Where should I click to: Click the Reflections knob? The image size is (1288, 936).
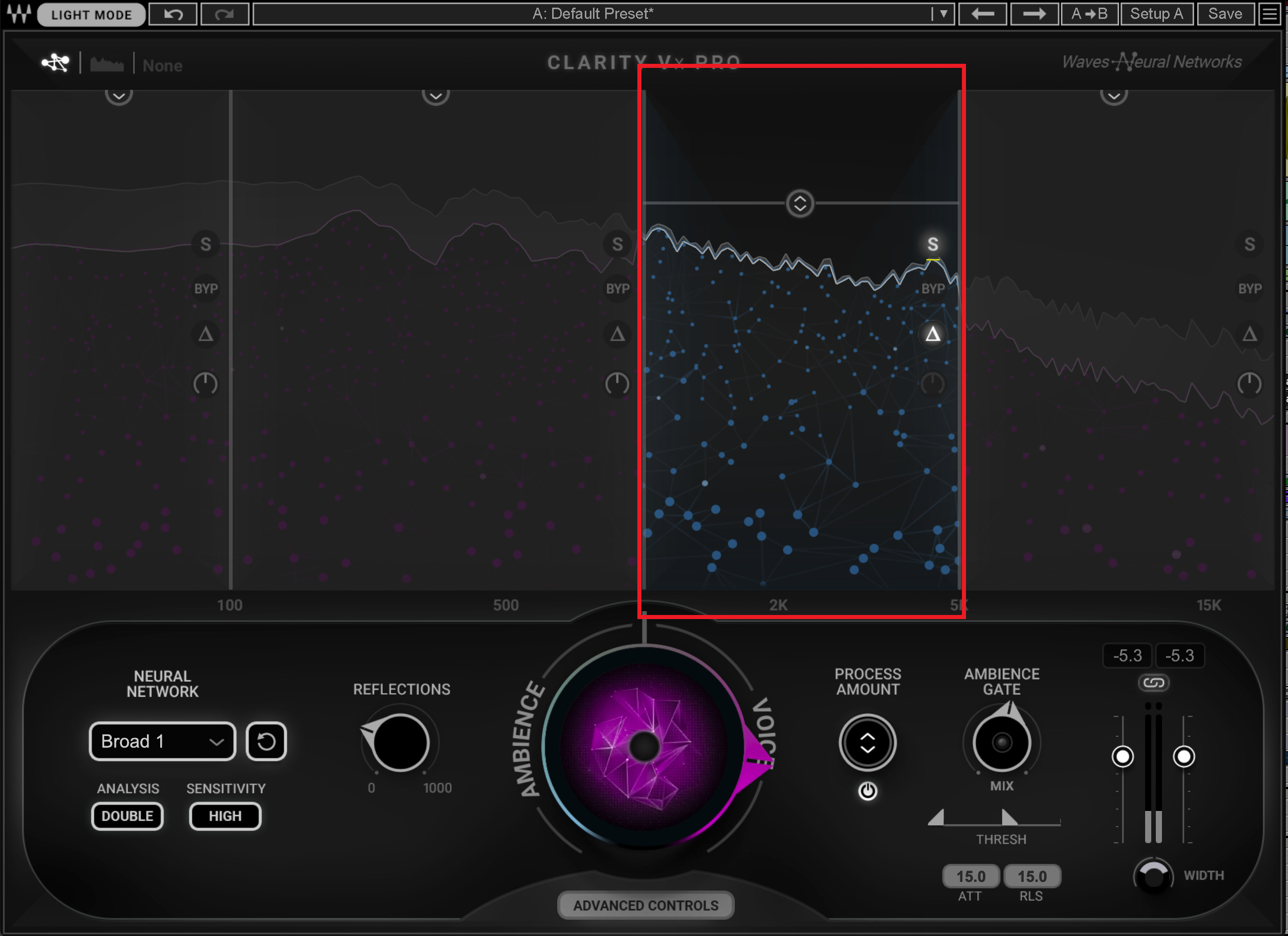[400, 743]
